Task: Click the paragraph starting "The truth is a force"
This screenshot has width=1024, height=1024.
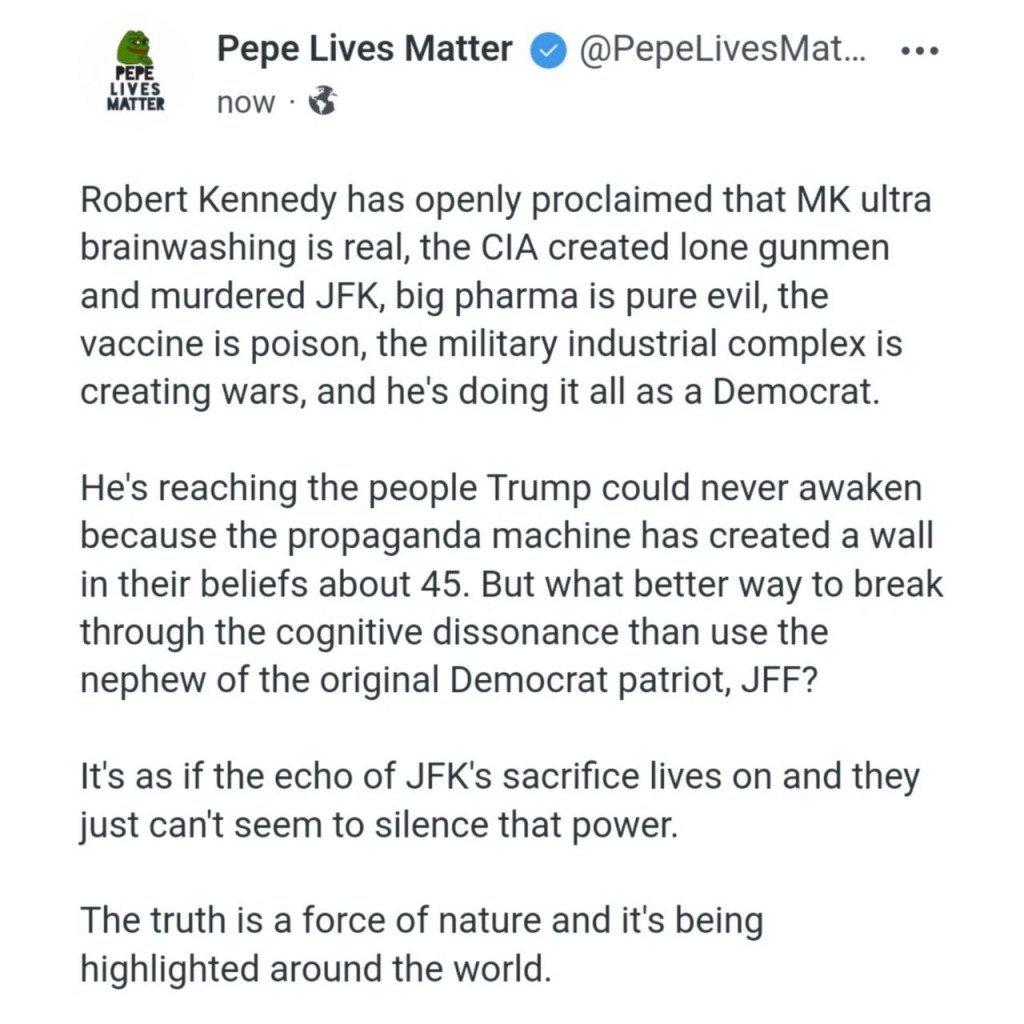Action: pos(420,944)
